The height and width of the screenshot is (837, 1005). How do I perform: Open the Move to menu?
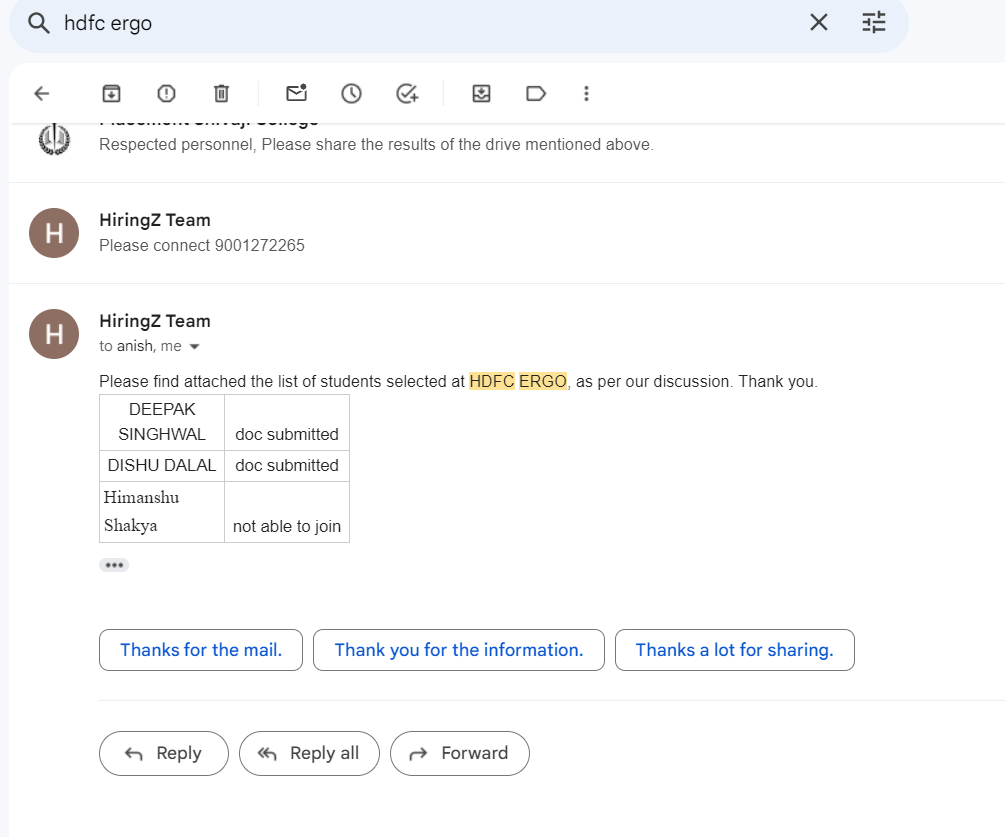pyautogui.click(x=481, y=94)
